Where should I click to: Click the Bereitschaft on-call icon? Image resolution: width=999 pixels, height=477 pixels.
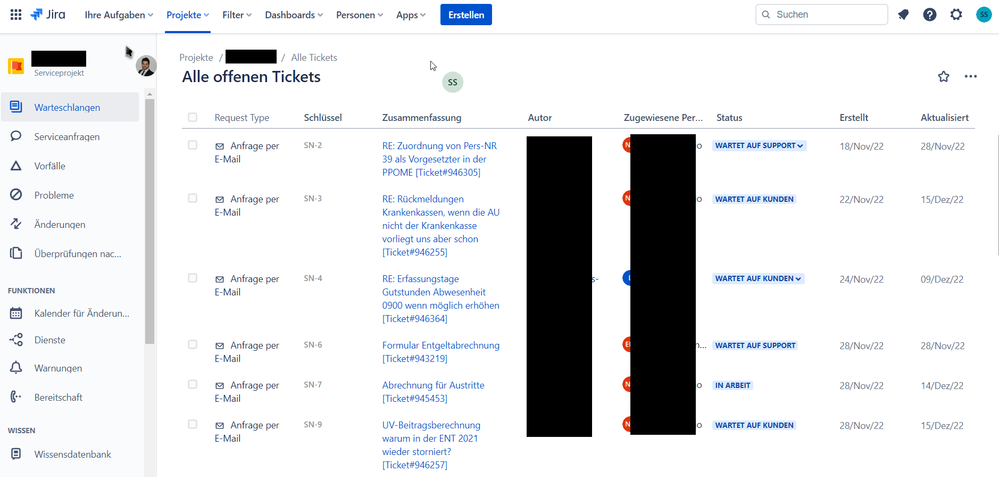(16, 397)
